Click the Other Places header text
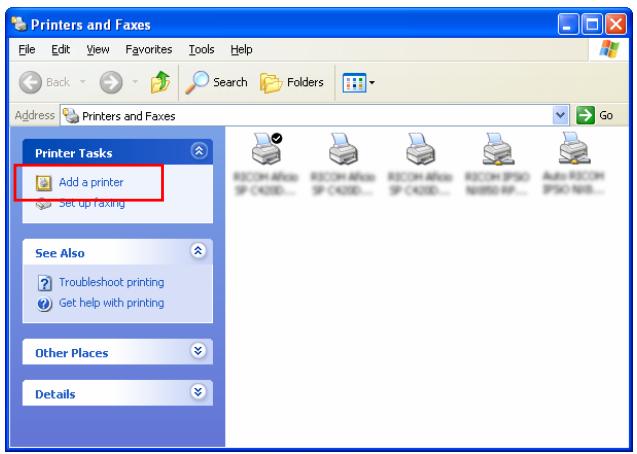This screenshot has height=454, width=637. [72, 353]
